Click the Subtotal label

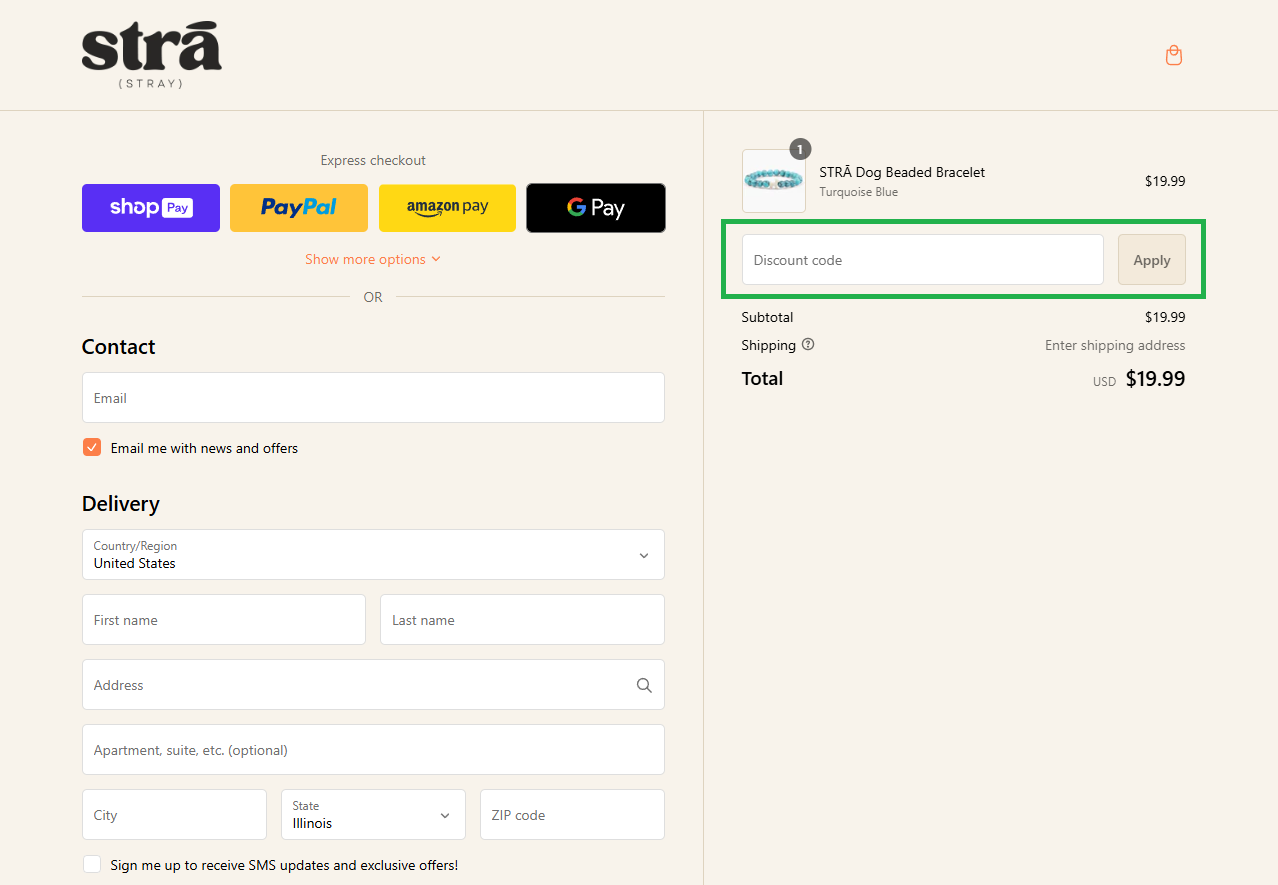[x=767, y=317]
